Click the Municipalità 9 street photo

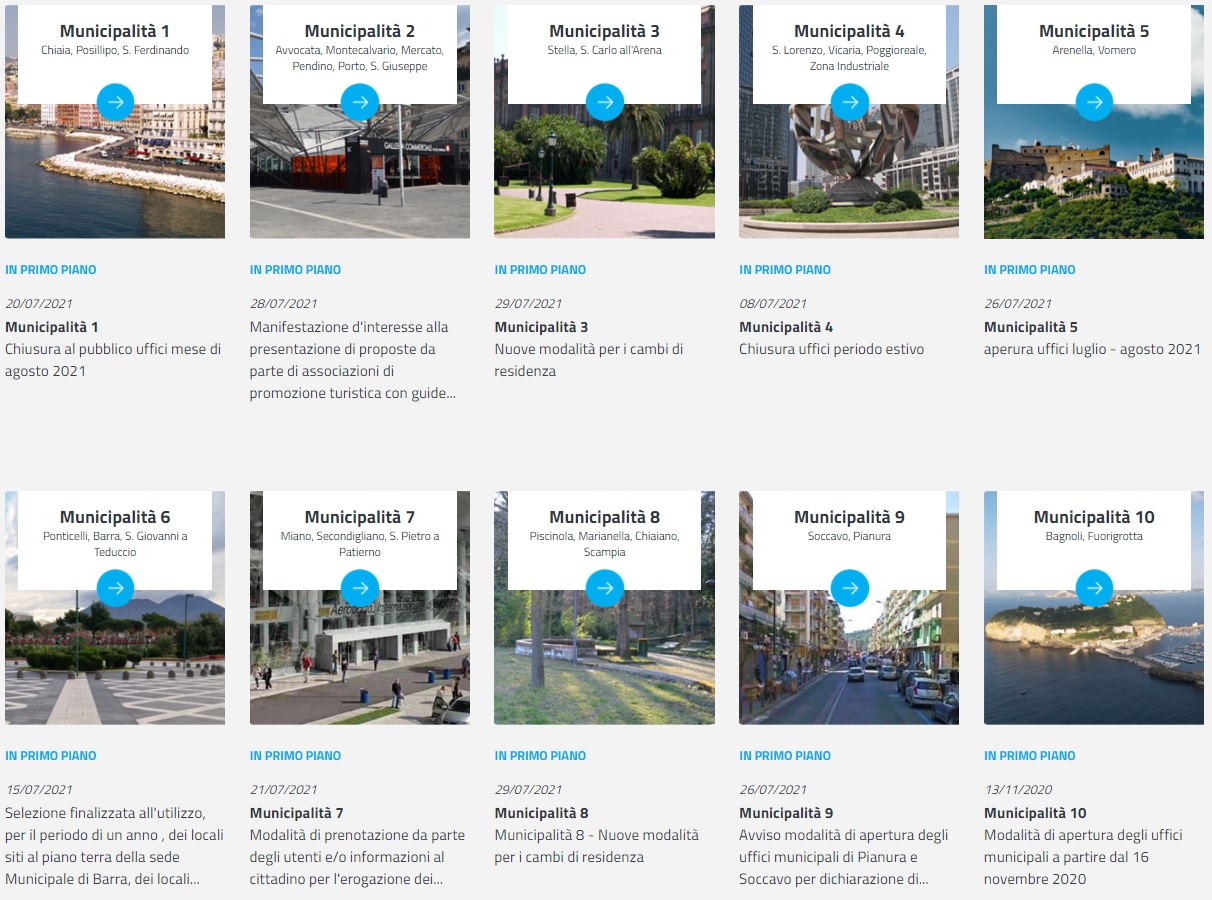(849, 670)
